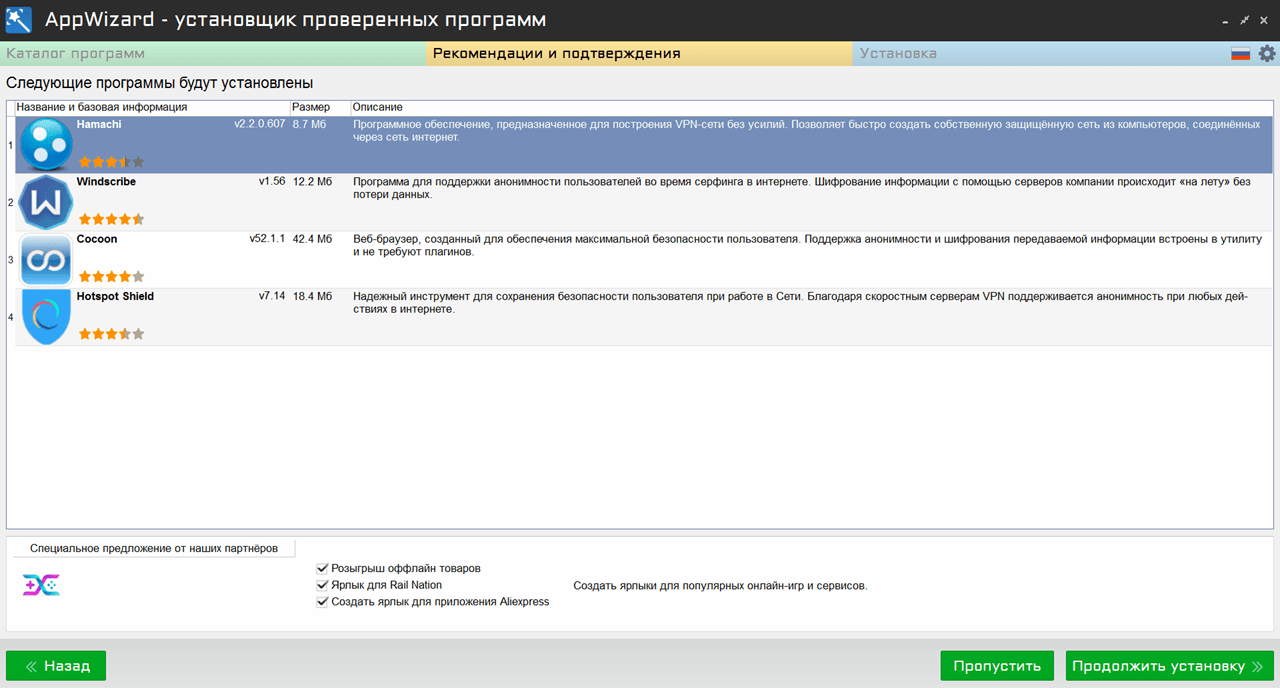
Task: Click 'Следующие программы будут установлены' heading
Action: pyautogui.click(x=160, y=83)
